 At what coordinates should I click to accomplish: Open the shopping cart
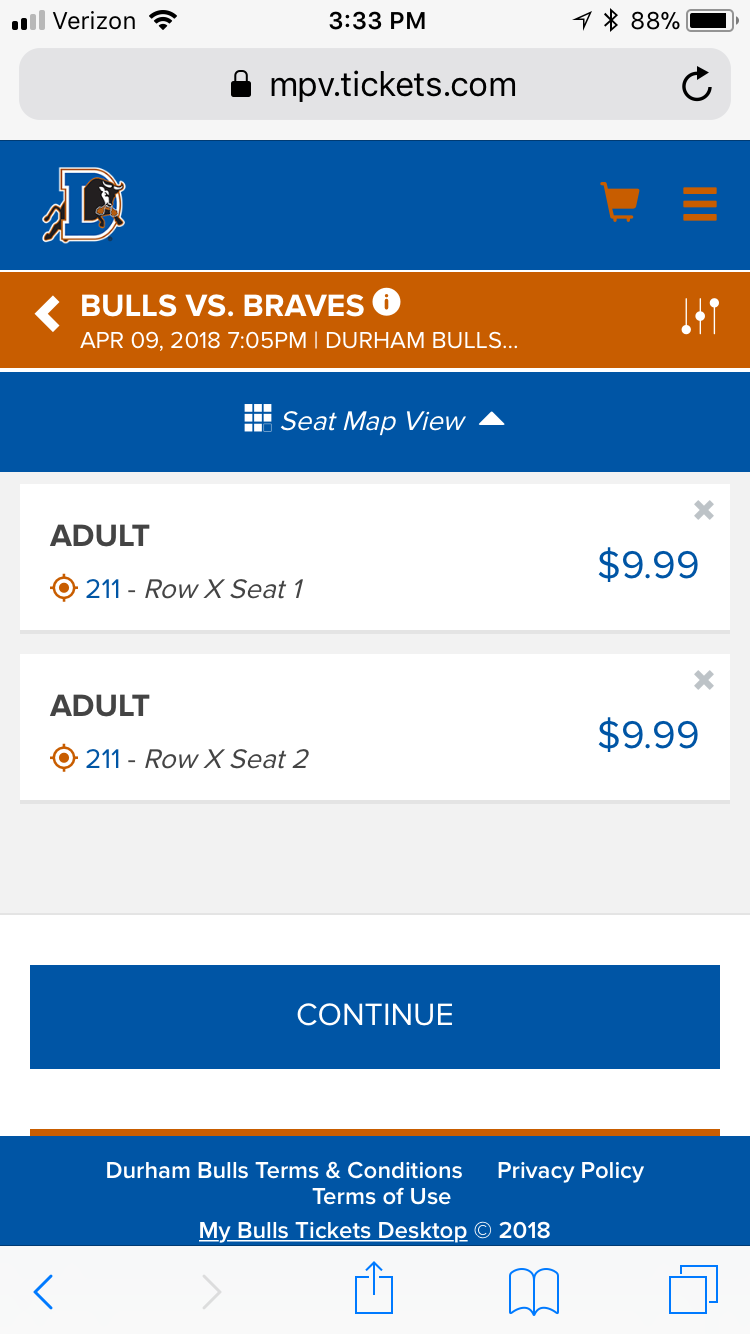point(619,202)
